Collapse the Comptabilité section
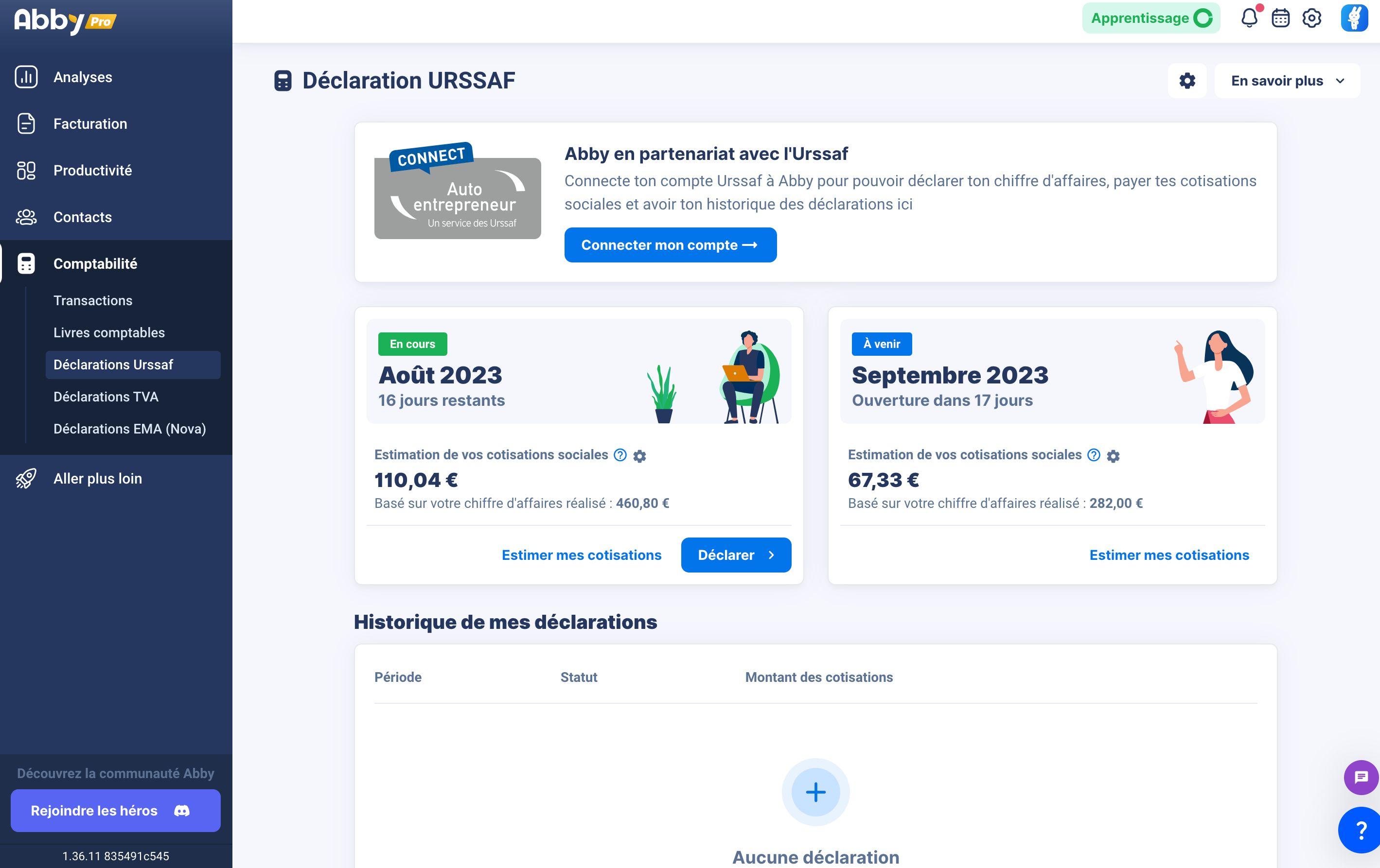 (95, 263)
